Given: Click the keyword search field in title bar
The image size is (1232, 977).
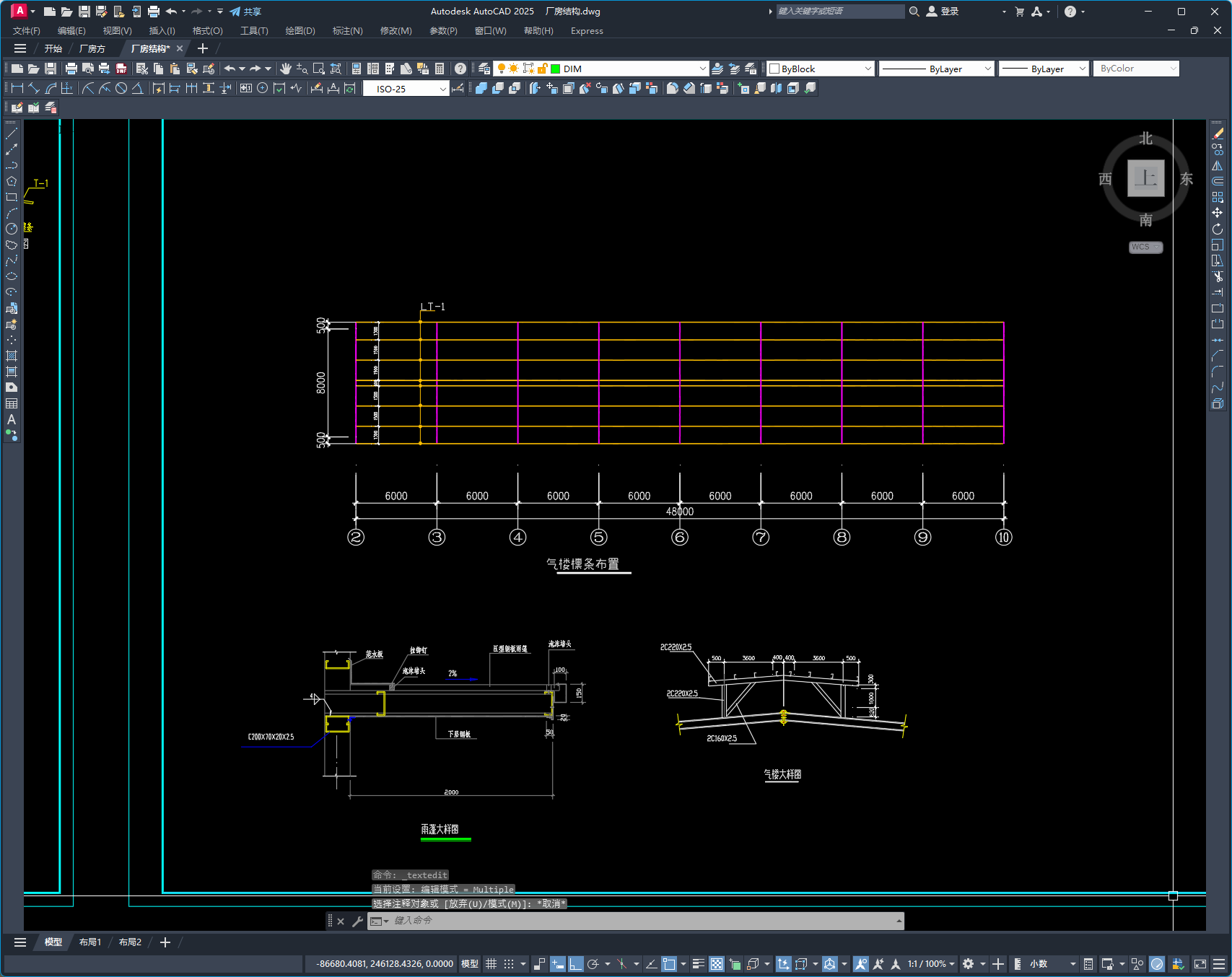Looking at the screenshot, I should pyautogui.click(x=840, y=12).
